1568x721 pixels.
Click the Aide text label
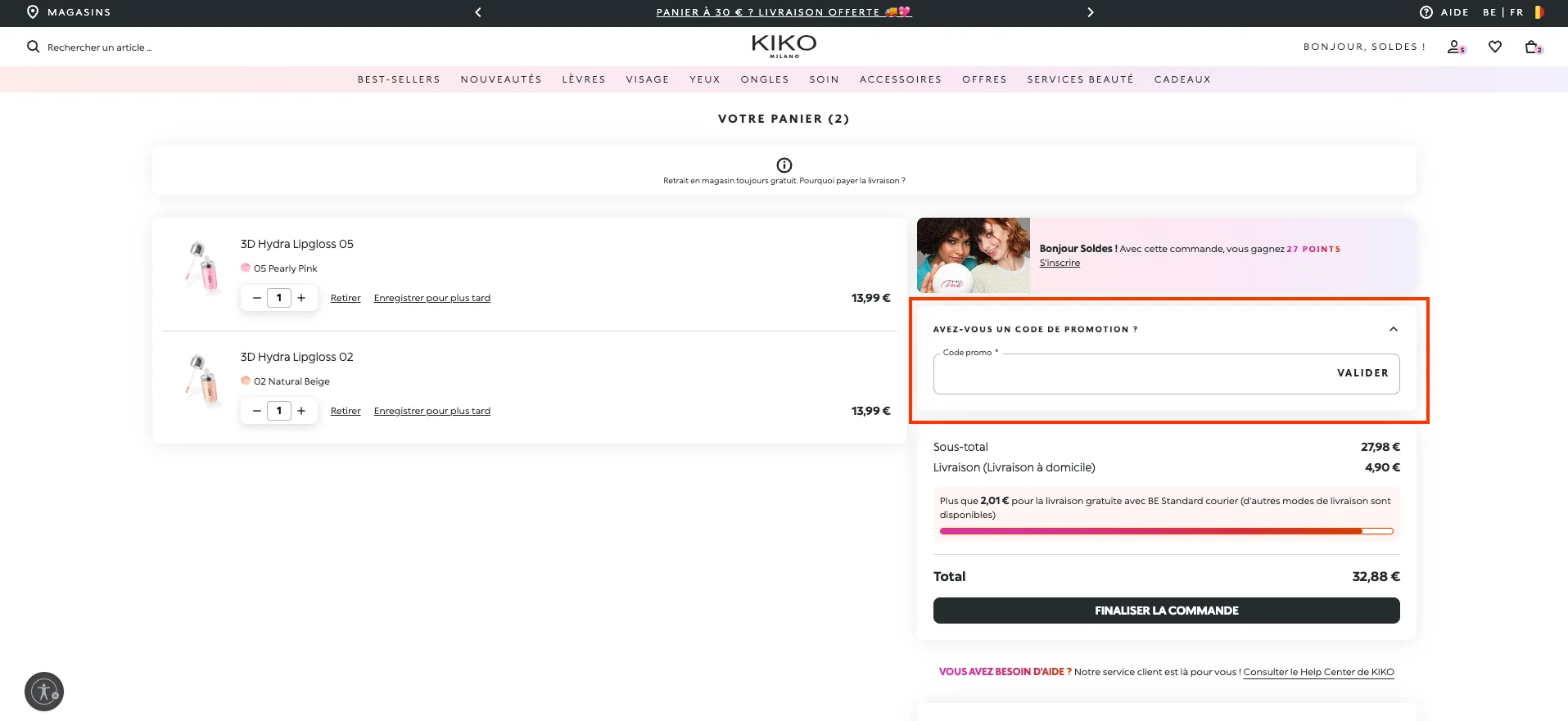pos(1455,12)
